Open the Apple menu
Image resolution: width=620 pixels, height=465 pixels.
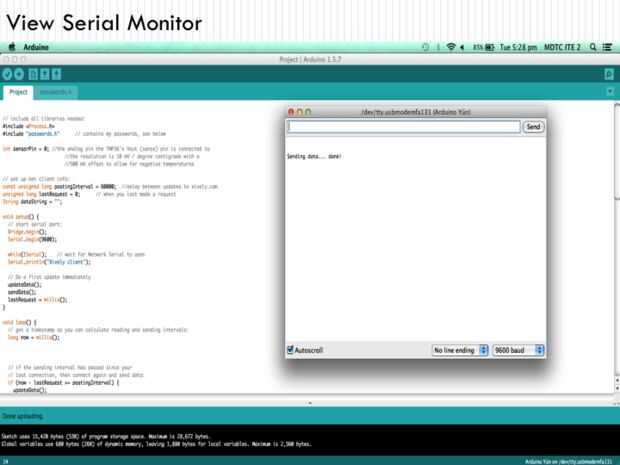12,47
